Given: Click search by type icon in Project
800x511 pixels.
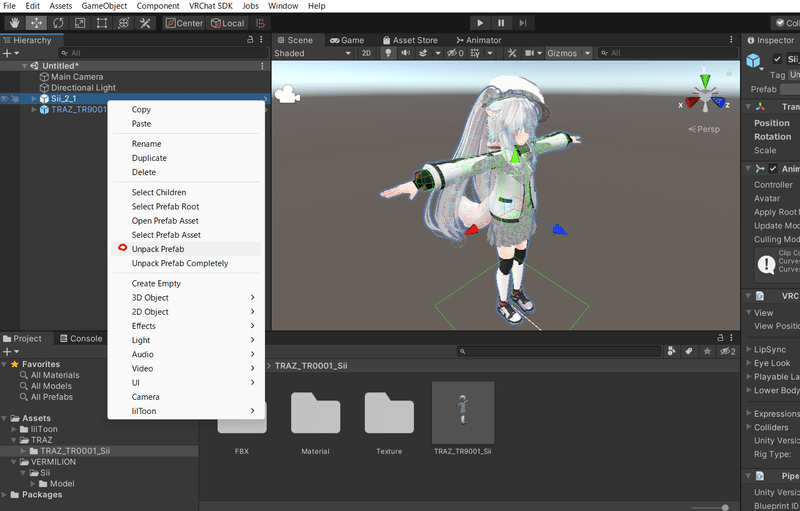Looking at the screenshot, I should (671, 351).
